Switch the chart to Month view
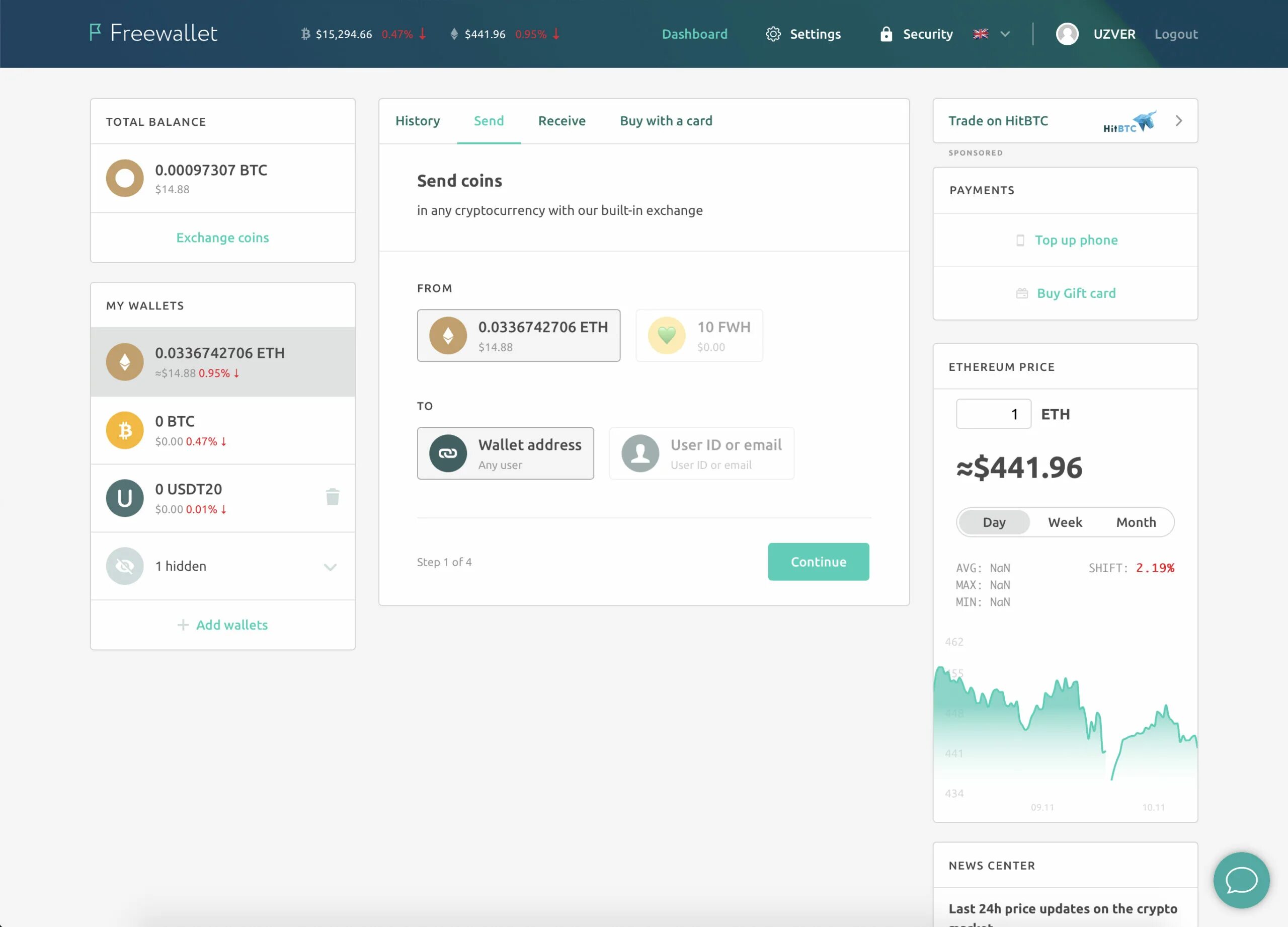Image resolution: width=1288 pixels, height=927 pixels. (x=1136, y=522)
